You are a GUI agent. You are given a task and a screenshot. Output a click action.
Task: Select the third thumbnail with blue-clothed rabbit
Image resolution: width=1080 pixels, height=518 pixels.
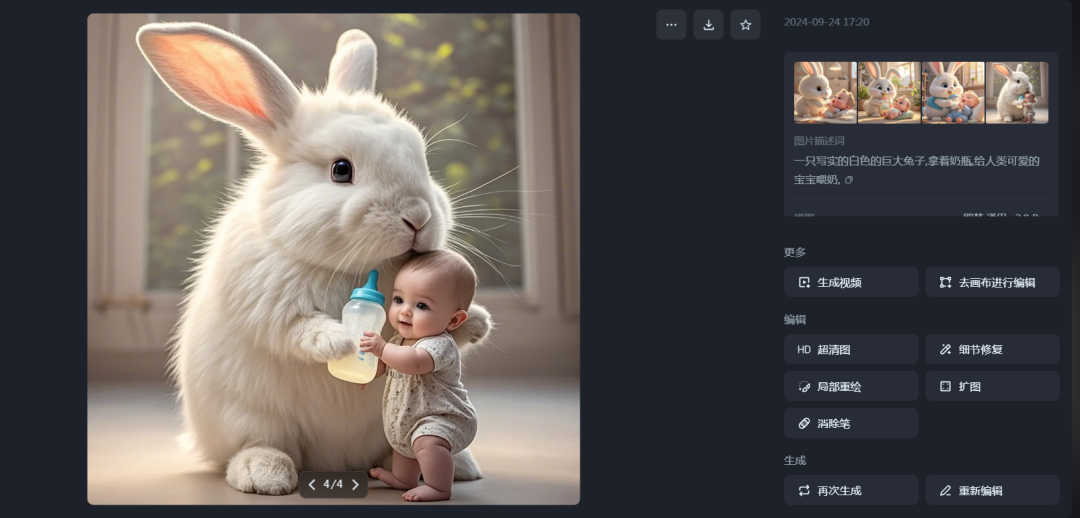(953, 93)
